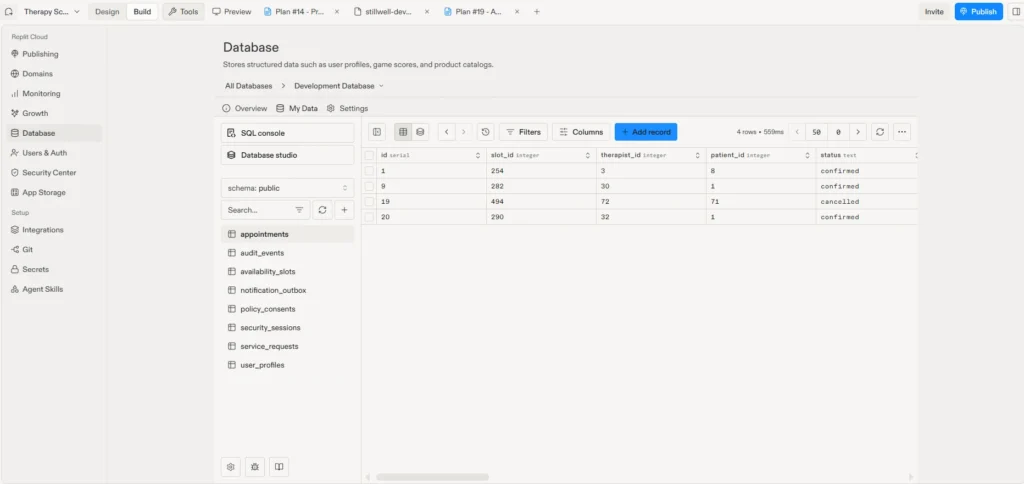
Task: Open the Development Database dropdown
Action: [339, 86]
